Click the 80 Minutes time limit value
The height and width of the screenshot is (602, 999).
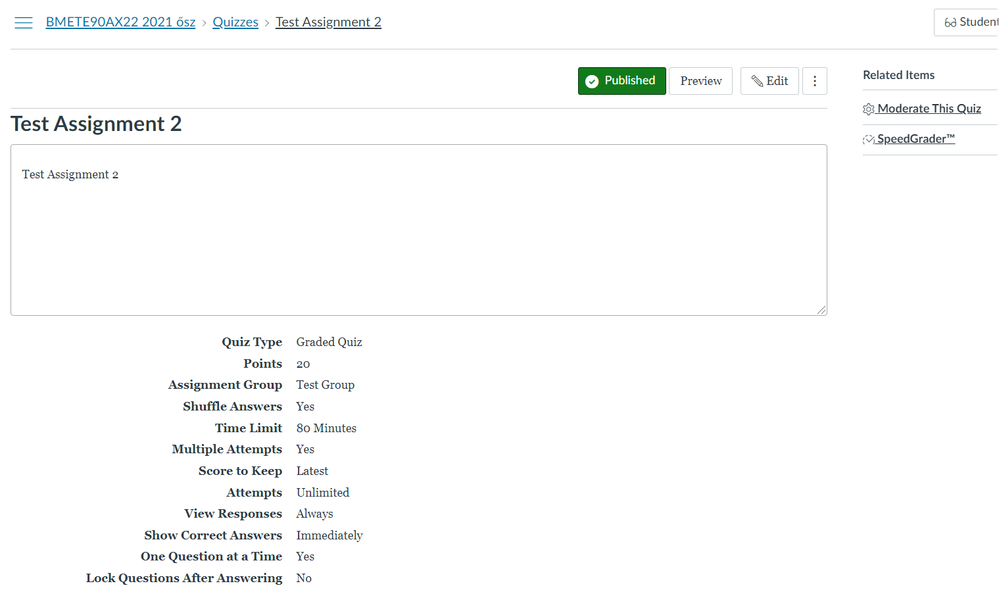pos(326,428)
